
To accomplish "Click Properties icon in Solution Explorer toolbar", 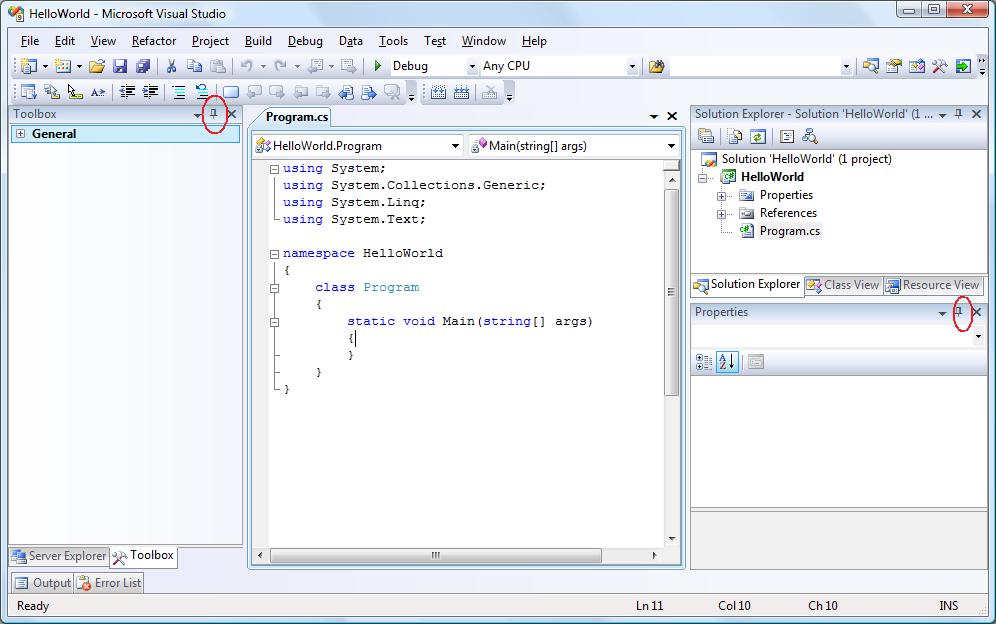I will (x=706, y=137).
